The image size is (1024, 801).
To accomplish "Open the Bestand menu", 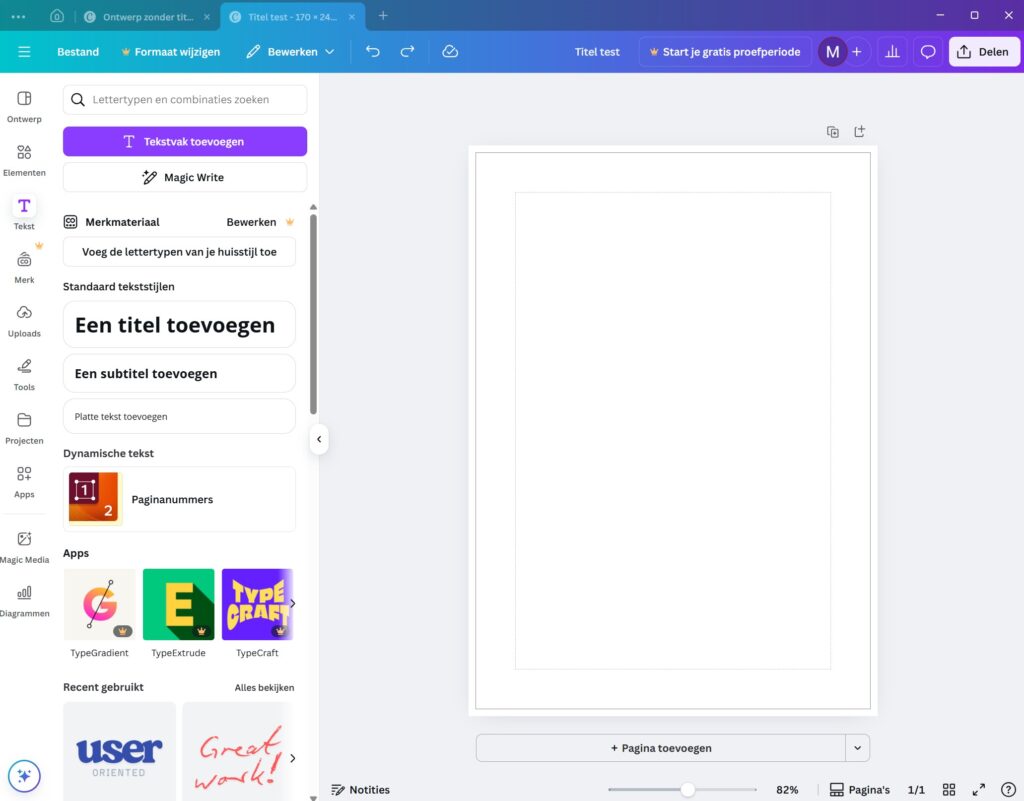I will pyautogui.click(x=78, y=52).
